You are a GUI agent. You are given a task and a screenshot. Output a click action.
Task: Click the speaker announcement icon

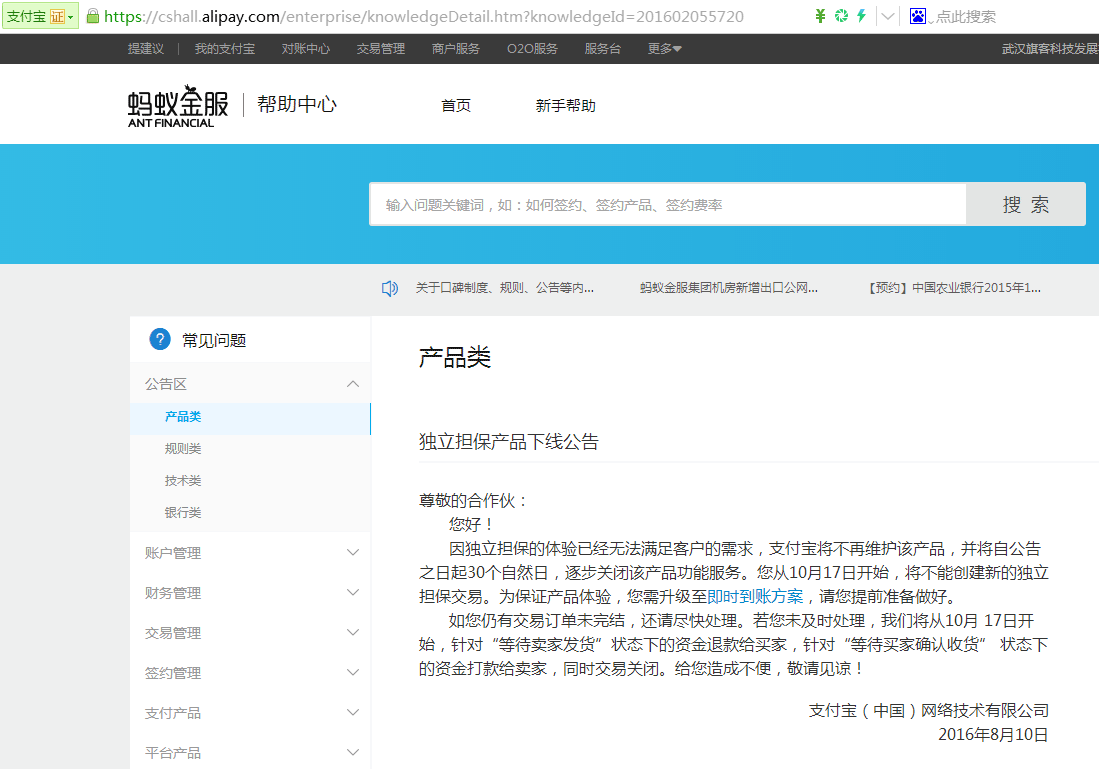point(390,288)
